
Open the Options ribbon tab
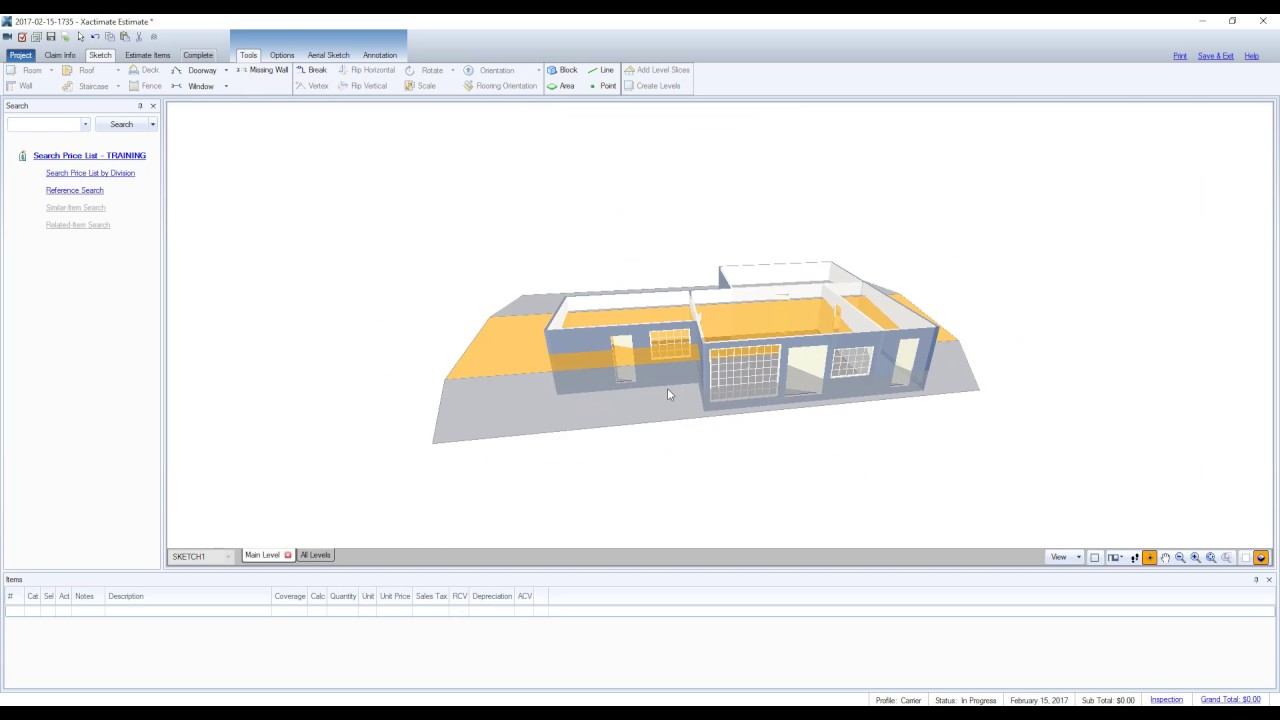click(x=282, y=55)
